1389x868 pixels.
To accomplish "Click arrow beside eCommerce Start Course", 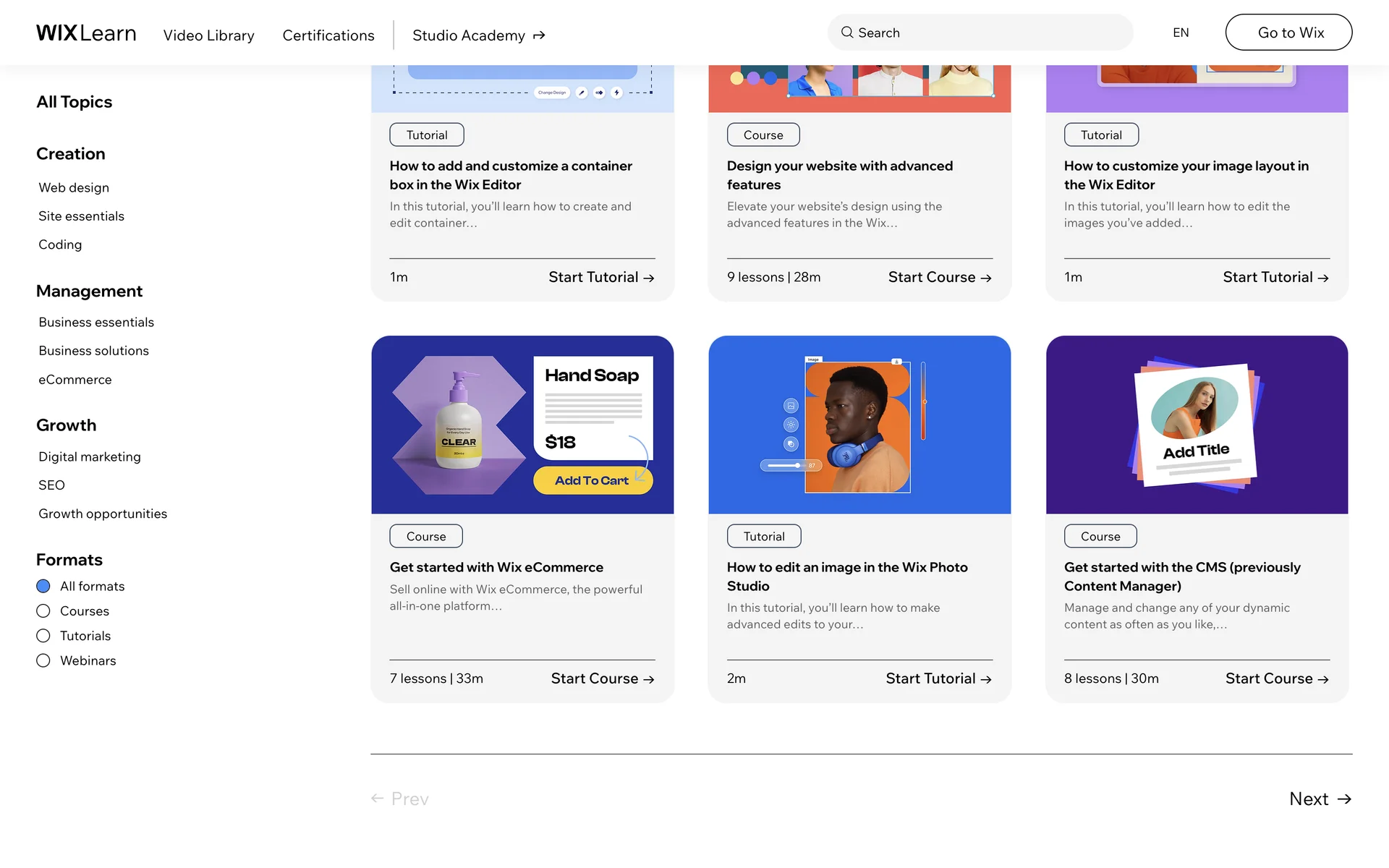I will (648, 679).
